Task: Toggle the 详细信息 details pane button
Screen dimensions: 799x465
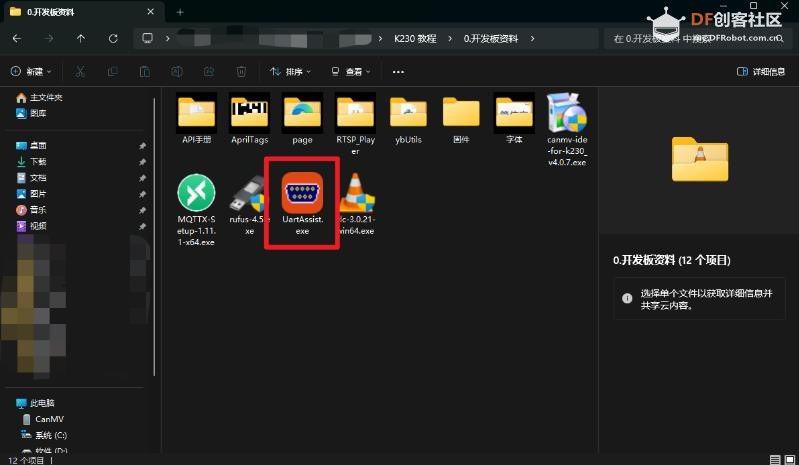Action: pos(760,72)
